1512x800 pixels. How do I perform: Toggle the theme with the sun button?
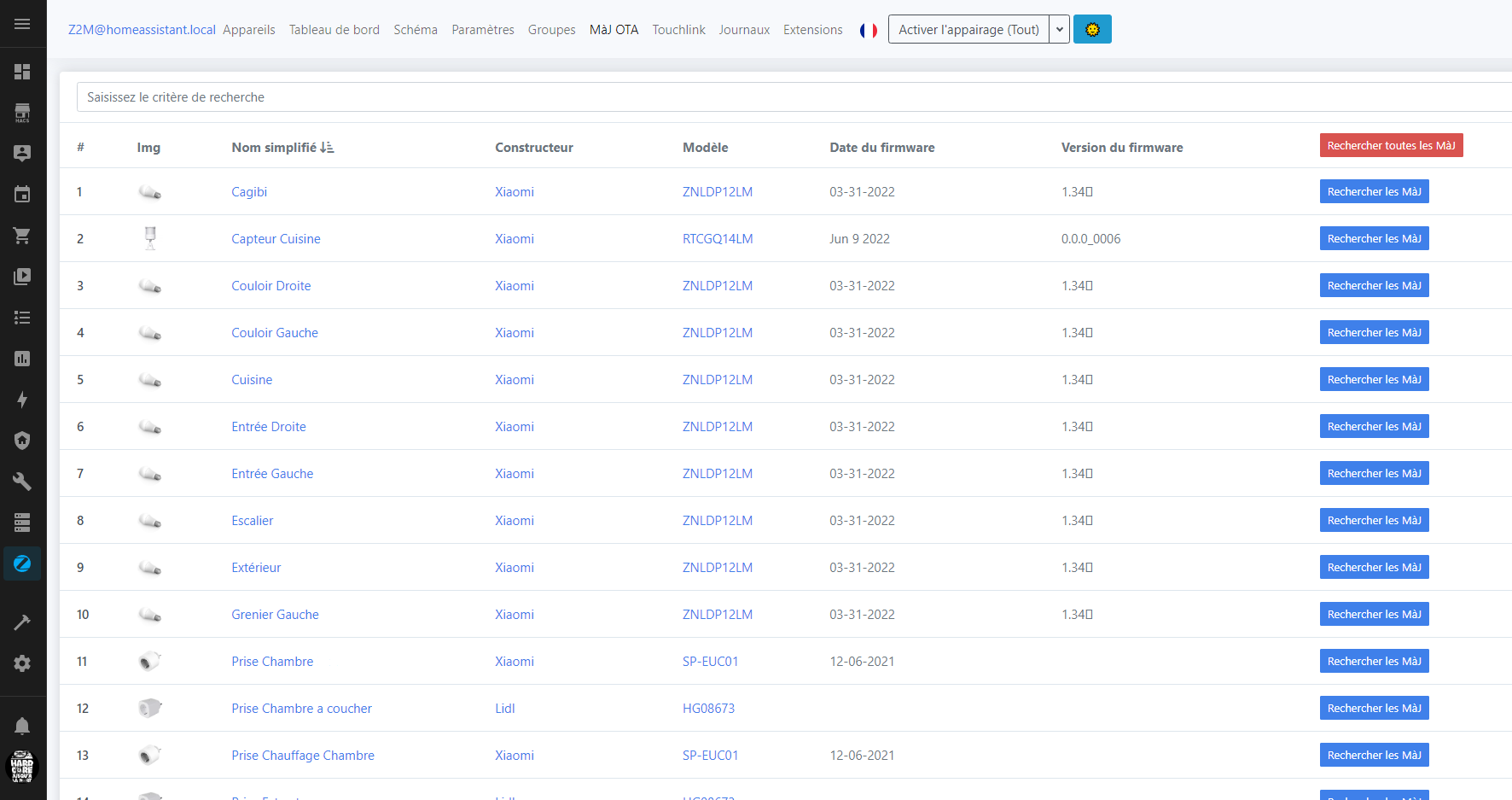(x=1091, y=30)
